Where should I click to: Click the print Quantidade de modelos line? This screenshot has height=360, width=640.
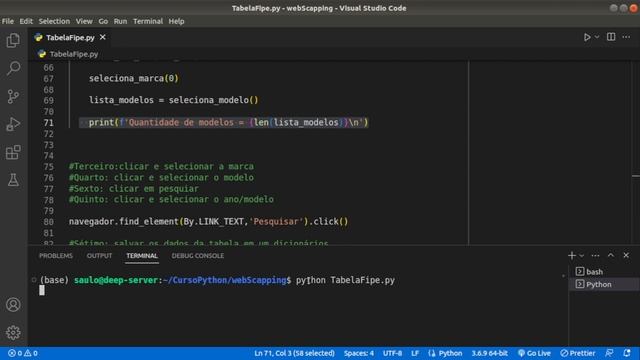click(x=228, y=122)
